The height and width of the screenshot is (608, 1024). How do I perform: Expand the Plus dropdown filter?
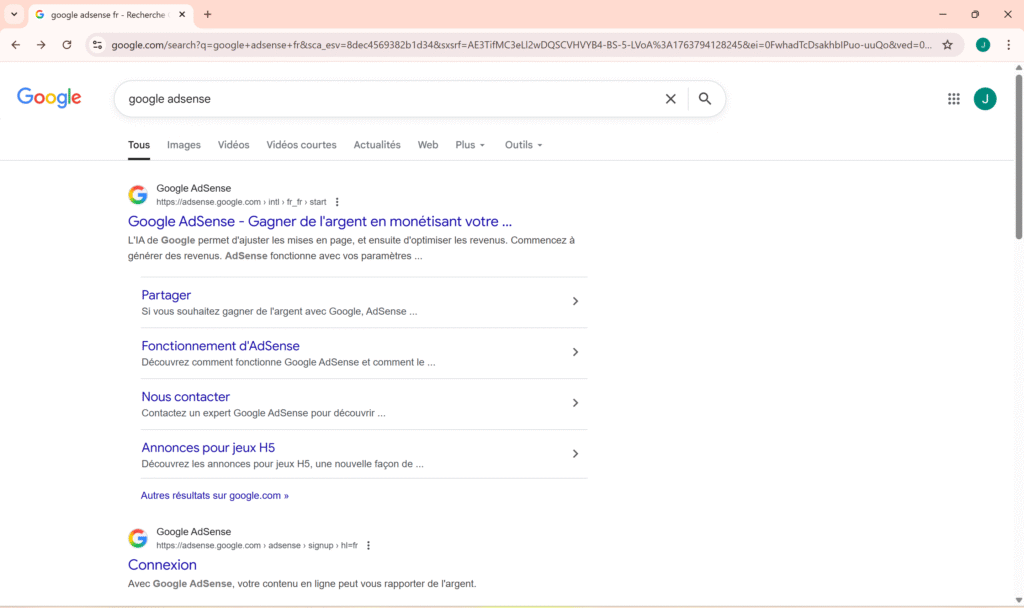coord(470,145)
